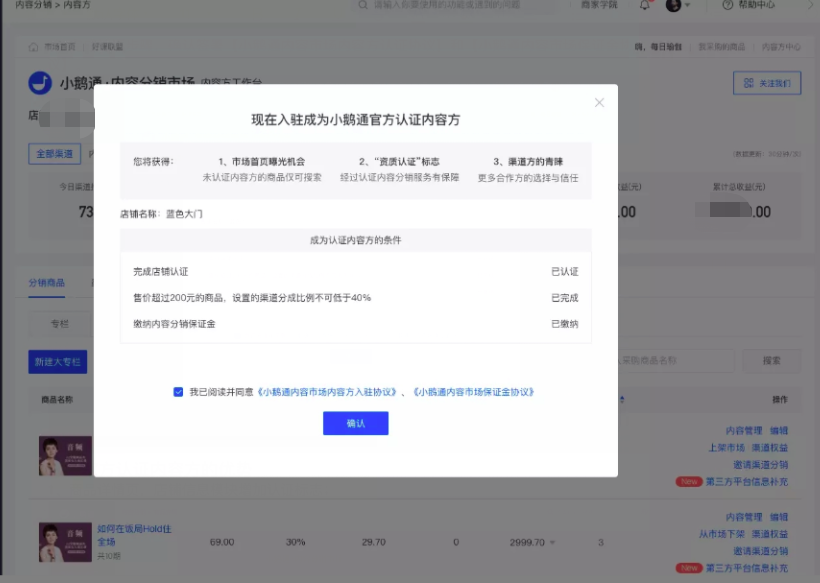820x583 pixels.
Task: Click the 完成店铺认证 row text
Action: (x=161, y=271)
